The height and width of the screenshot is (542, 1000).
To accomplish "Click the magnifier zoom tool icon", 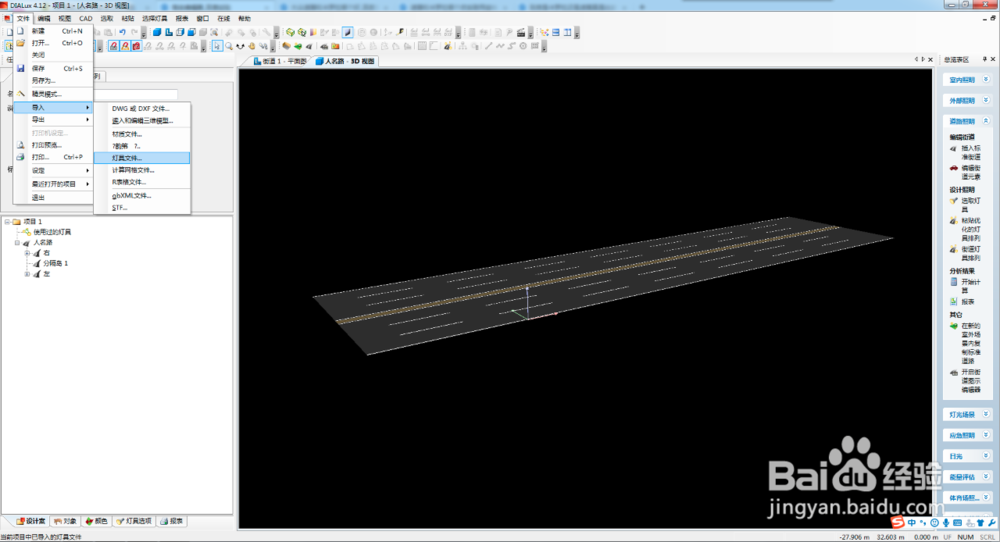I will (x=229, y=46).
